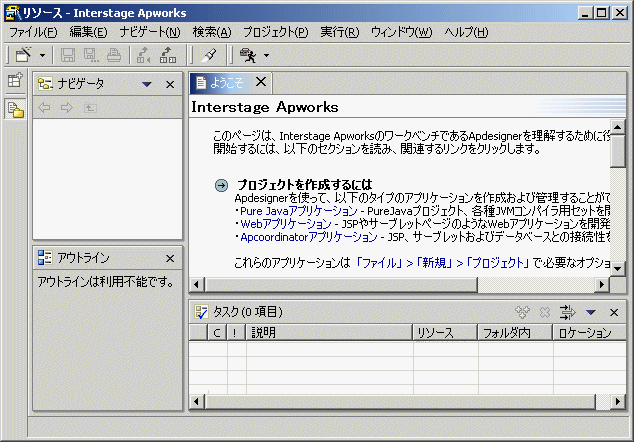Select the Resource perspective icon
634x442 pixels.
click(15, 109)
